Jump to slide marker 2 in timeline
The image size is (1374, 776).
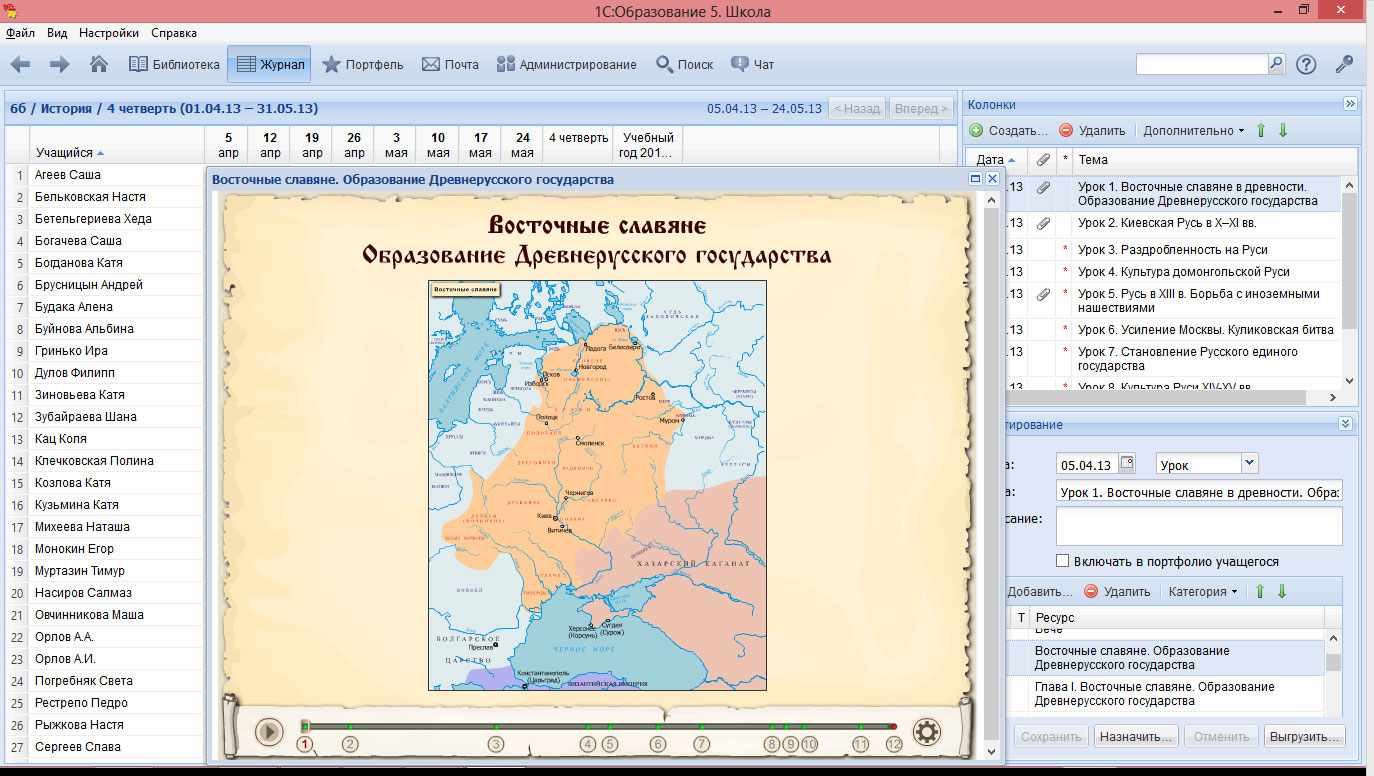point(350,744)
